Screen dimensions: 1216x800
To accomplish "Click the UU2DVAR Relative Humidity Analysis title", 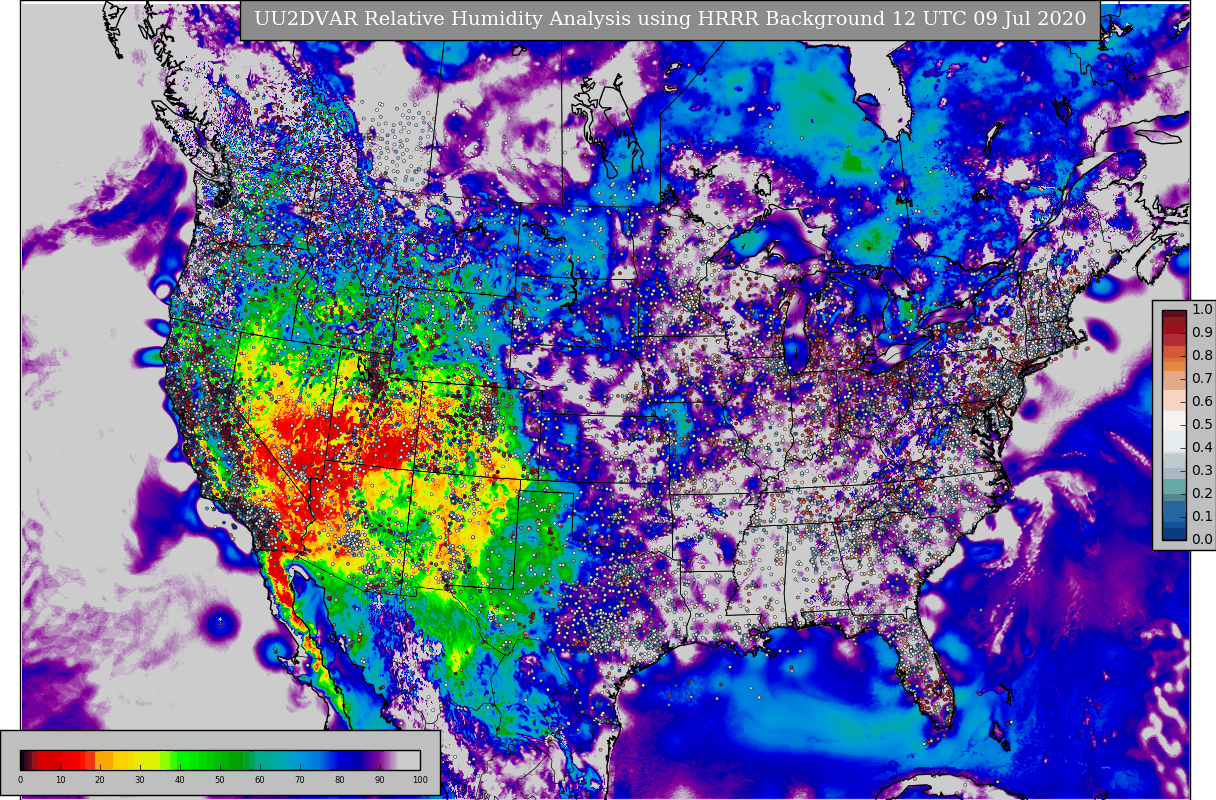I will pos(670,19).
